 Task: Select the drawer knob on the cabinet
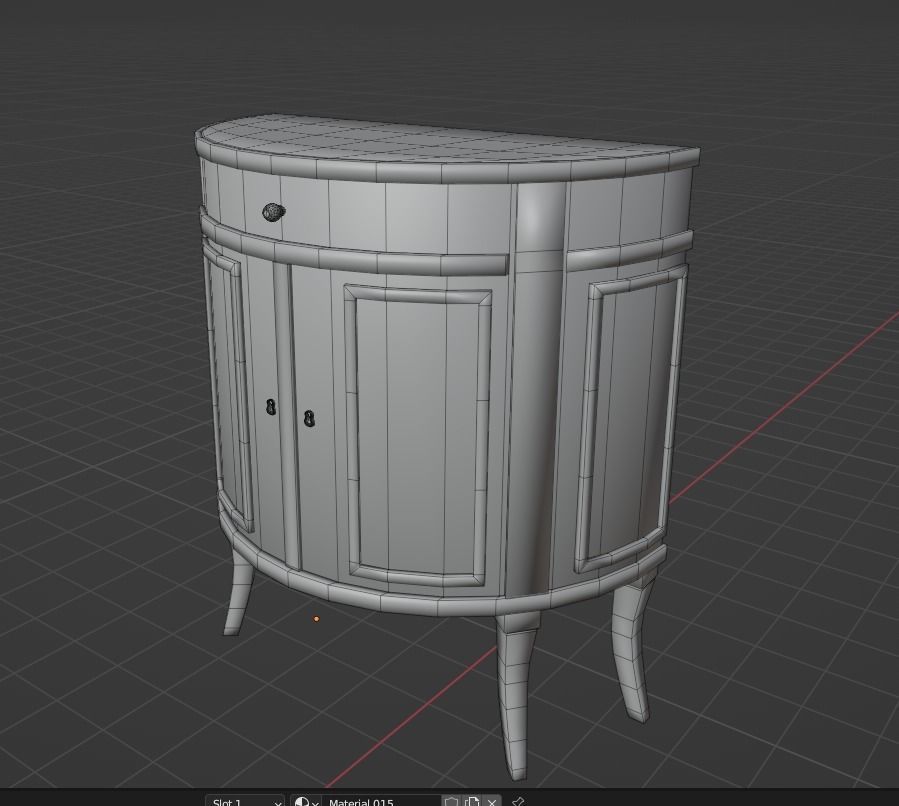[273, 212]
